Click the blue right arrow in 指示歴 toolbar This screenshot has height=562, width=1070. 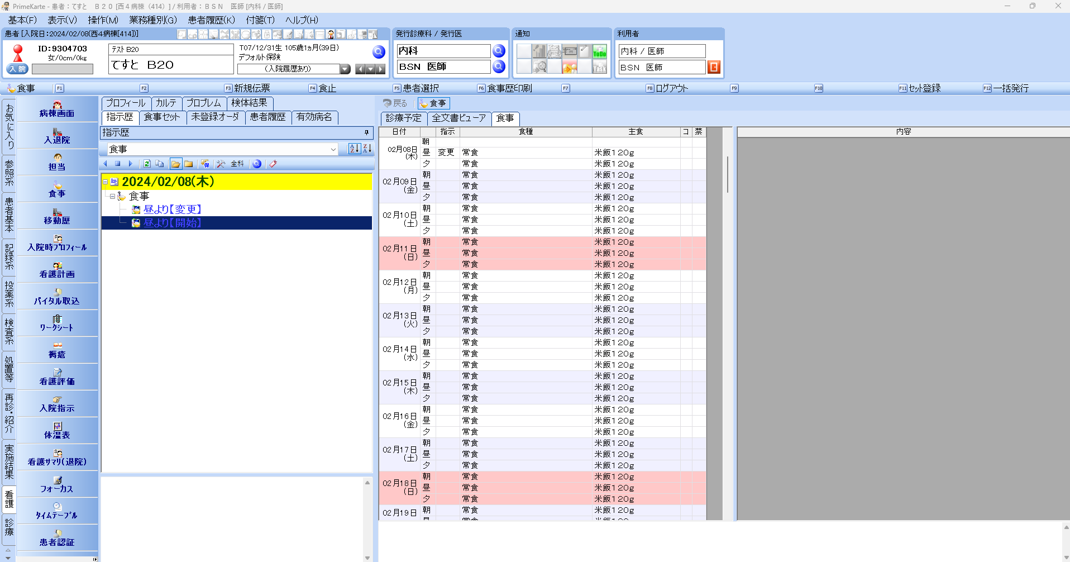(130, 164)
